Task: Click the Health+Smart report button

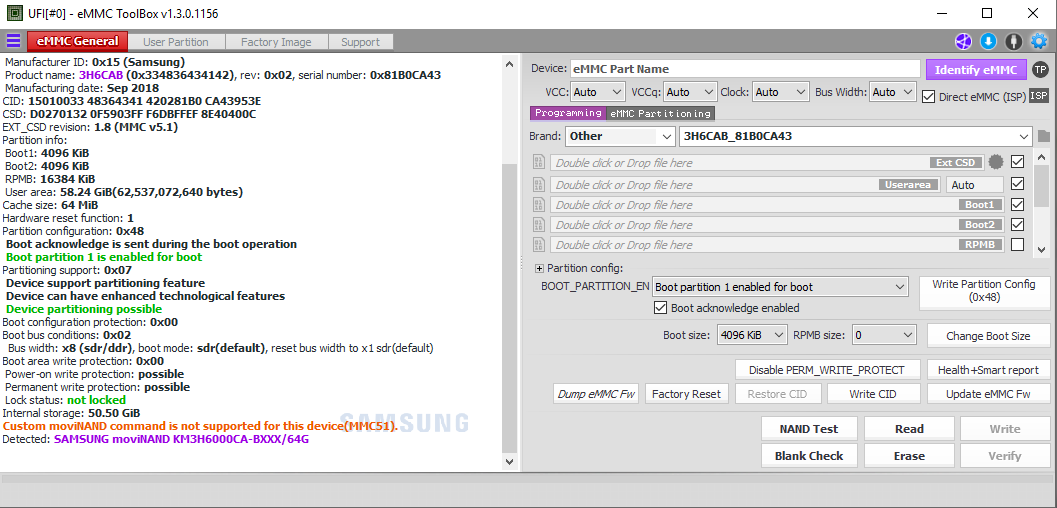Action: (988, 370)
